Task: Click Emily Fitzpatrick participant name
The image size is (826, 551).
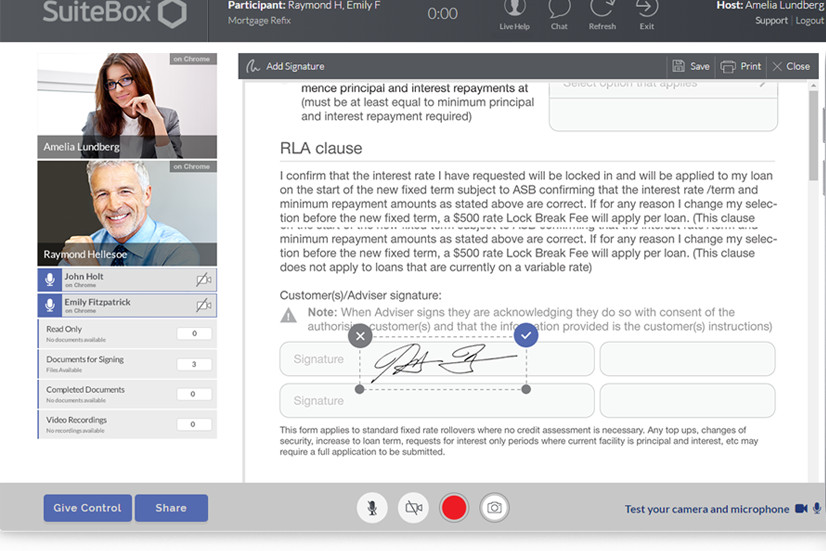Action: click(97, 302)
